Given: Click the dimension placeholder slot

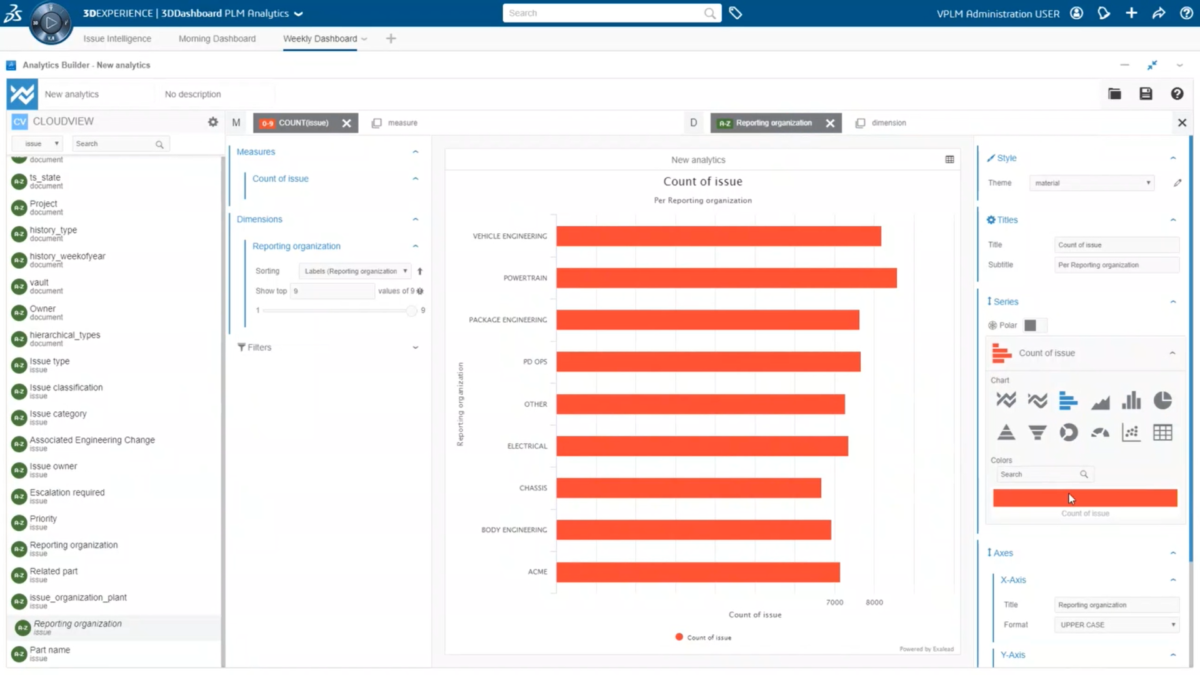Looking at the screenshot, I should 881,123.
